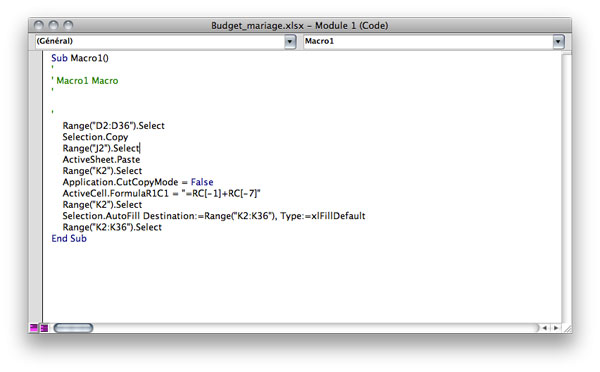Viewport: 600px width, 372px height.
Task: Switch to Procedure view icon at bottom-left
Action: click(34, 328)
